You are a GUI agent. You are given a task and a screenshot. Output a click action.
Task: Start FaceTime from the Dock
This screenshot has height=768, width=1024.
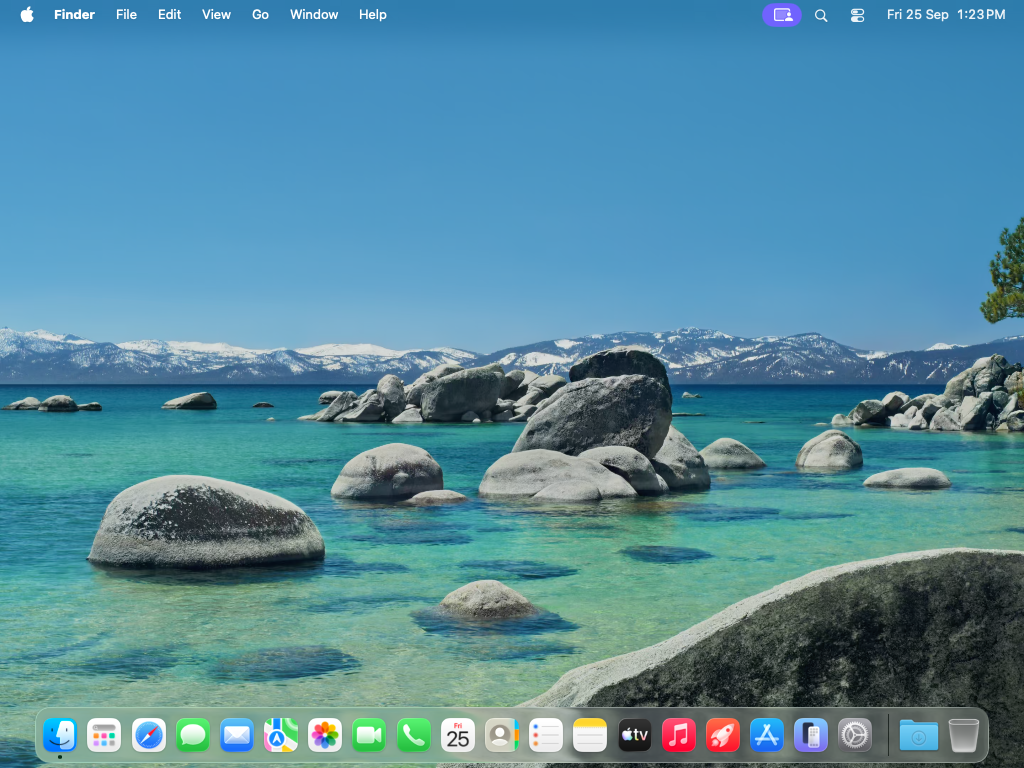pos(369,735)
